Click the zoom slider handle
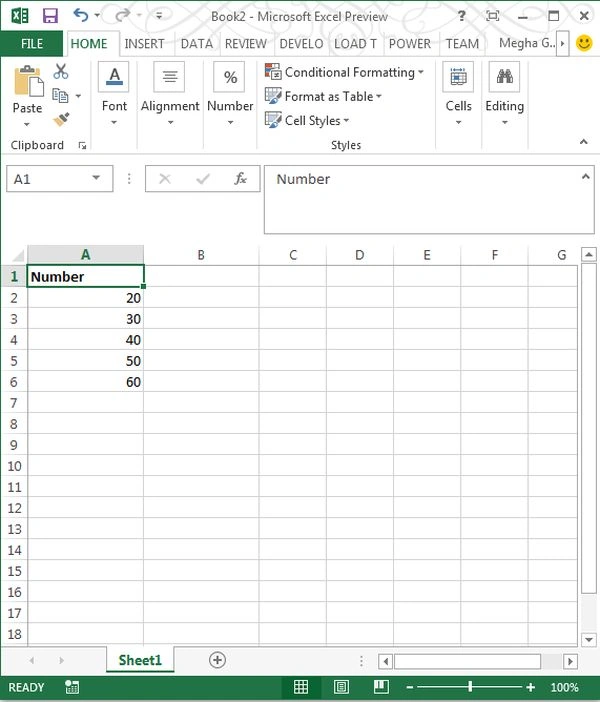 (470, 686)
